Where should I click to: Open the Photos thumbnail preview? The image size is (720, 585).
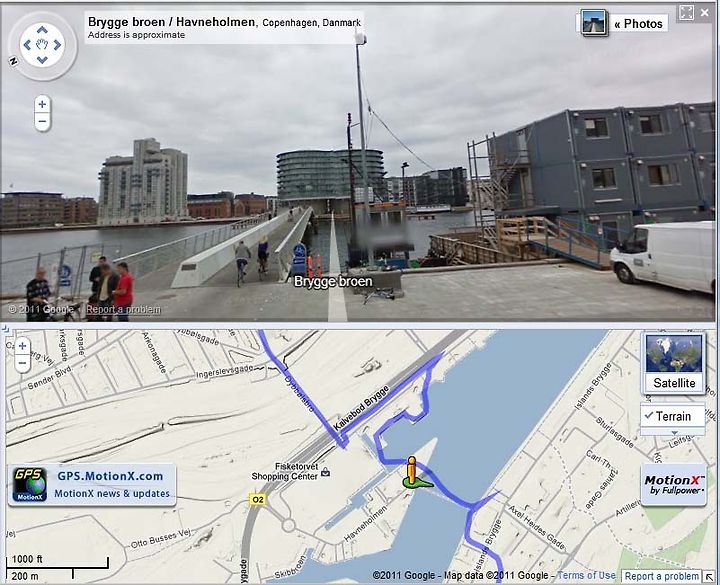pyautogui.click(x=594, y=22)
